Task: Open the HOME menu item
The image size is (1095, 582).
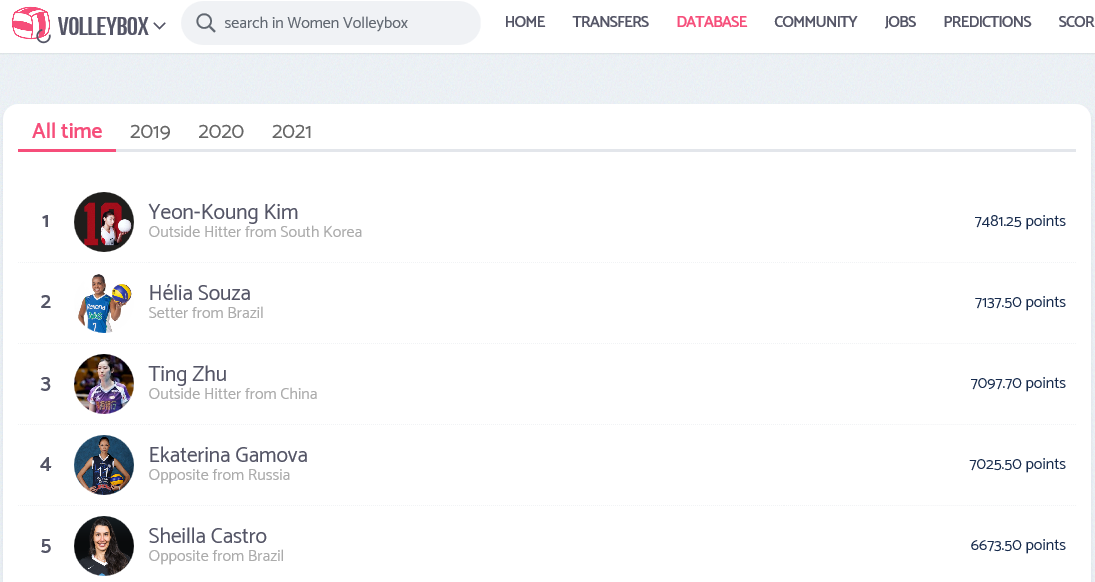Action: (x=524, y=22)
